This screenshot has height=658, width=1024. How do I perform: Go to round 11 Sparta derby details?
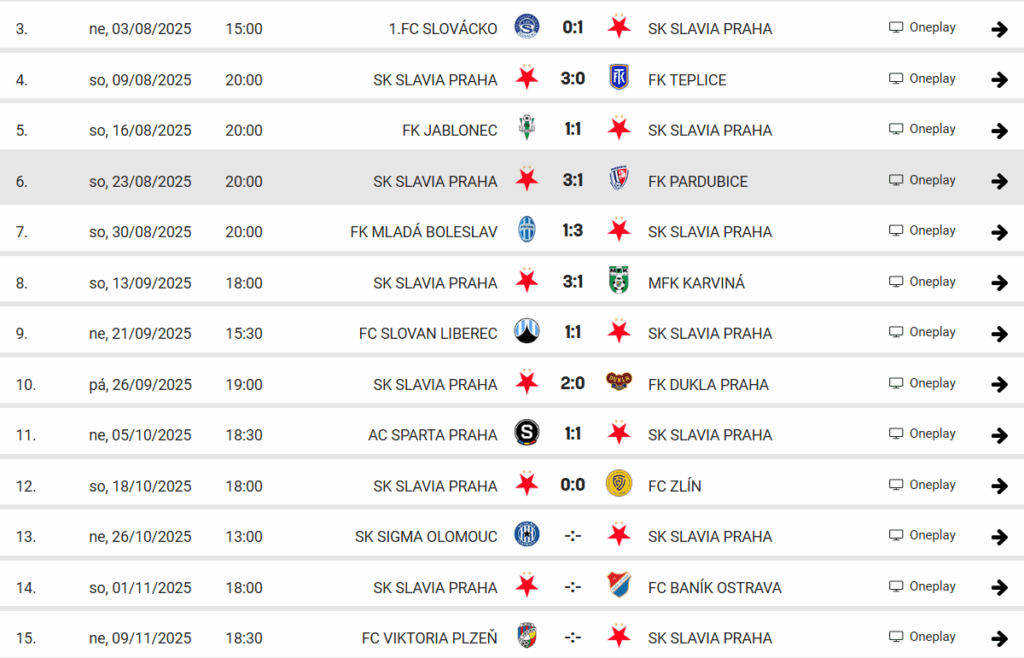(x=999, y=435)
